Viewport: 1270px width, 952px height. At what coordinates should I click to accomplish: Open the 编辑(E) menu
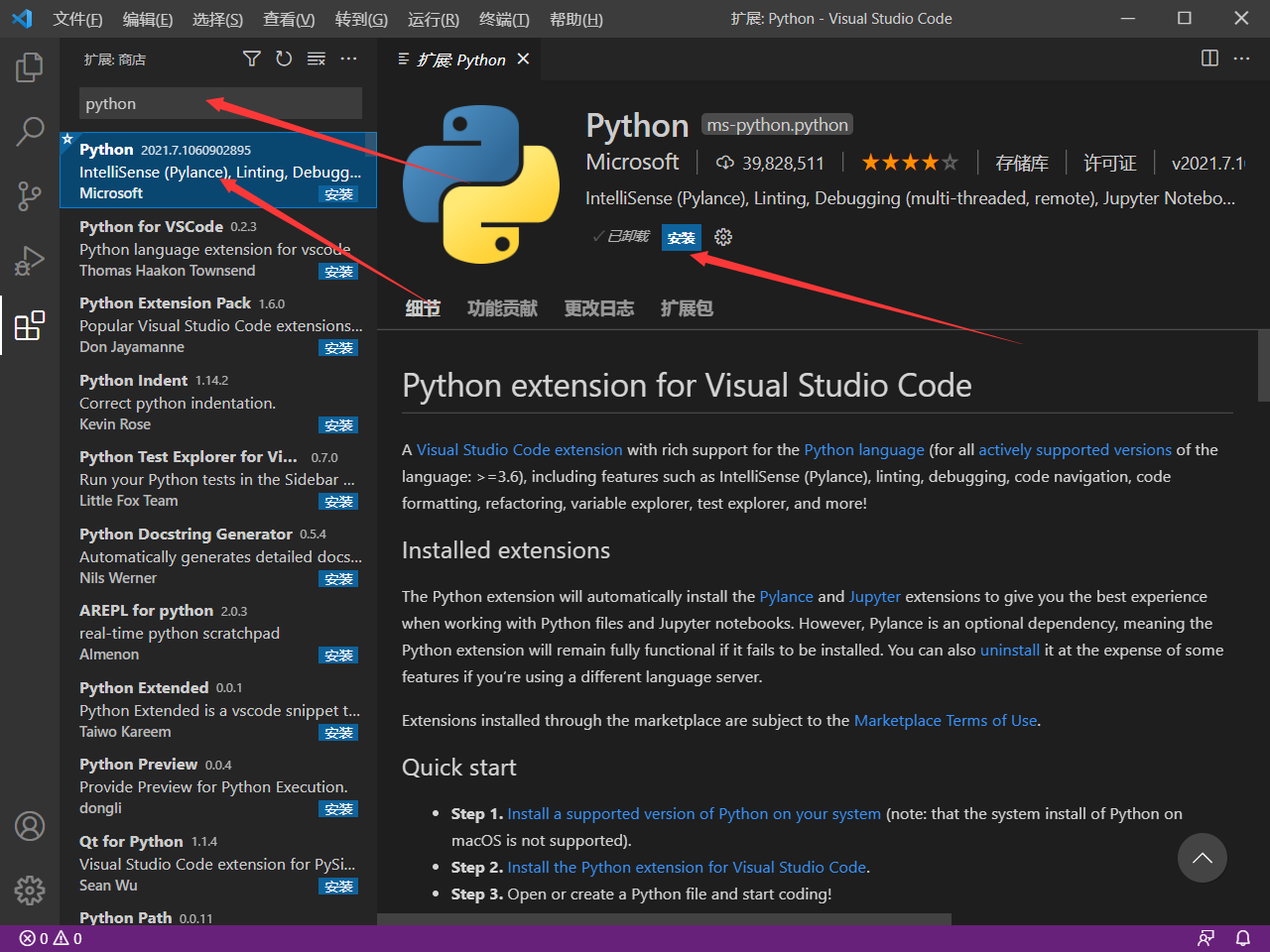[148, 20]
